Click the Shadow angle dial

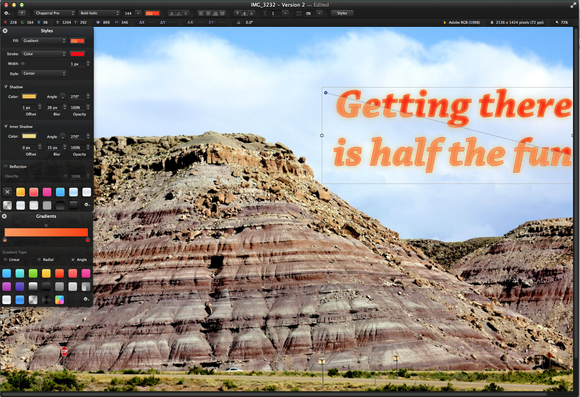[62, 97]
